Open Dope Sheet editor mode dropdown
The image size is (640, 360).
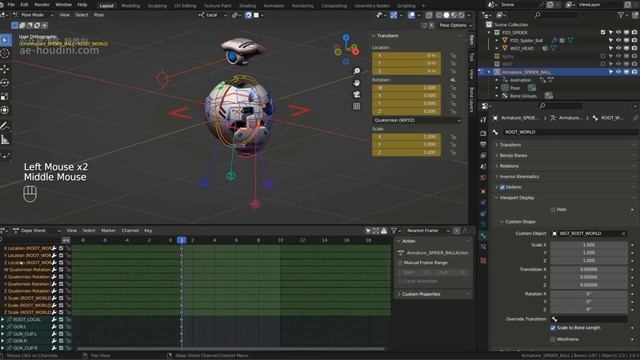click(37, 231)
